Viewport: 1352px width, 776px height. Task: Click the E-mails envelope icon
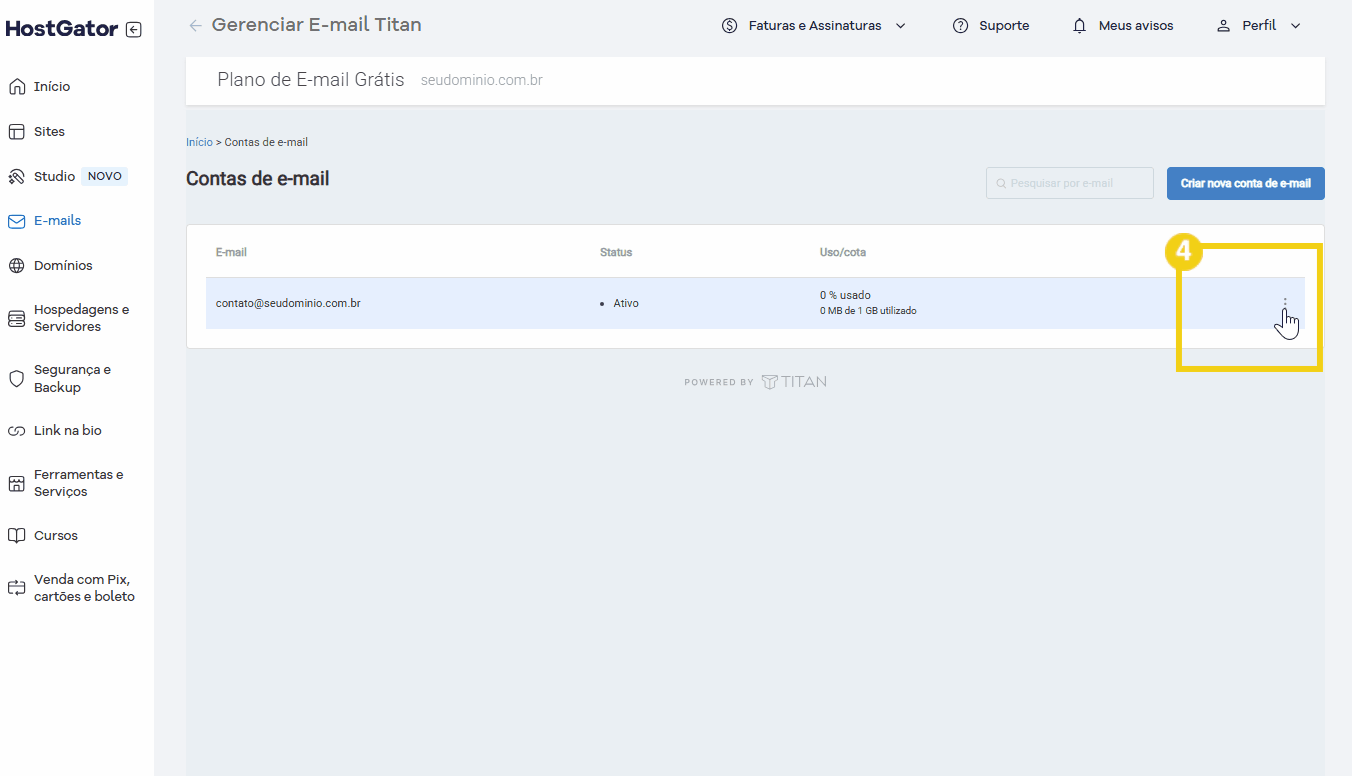tap(16, 221)
